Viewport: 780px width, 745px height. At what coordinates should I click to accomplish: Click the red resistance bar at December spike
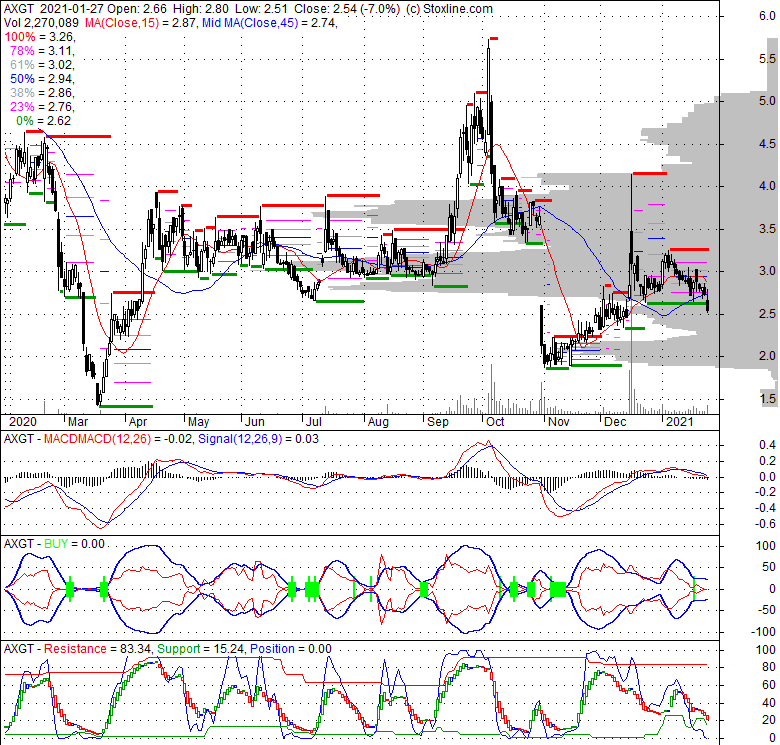[x=650, y=173]
